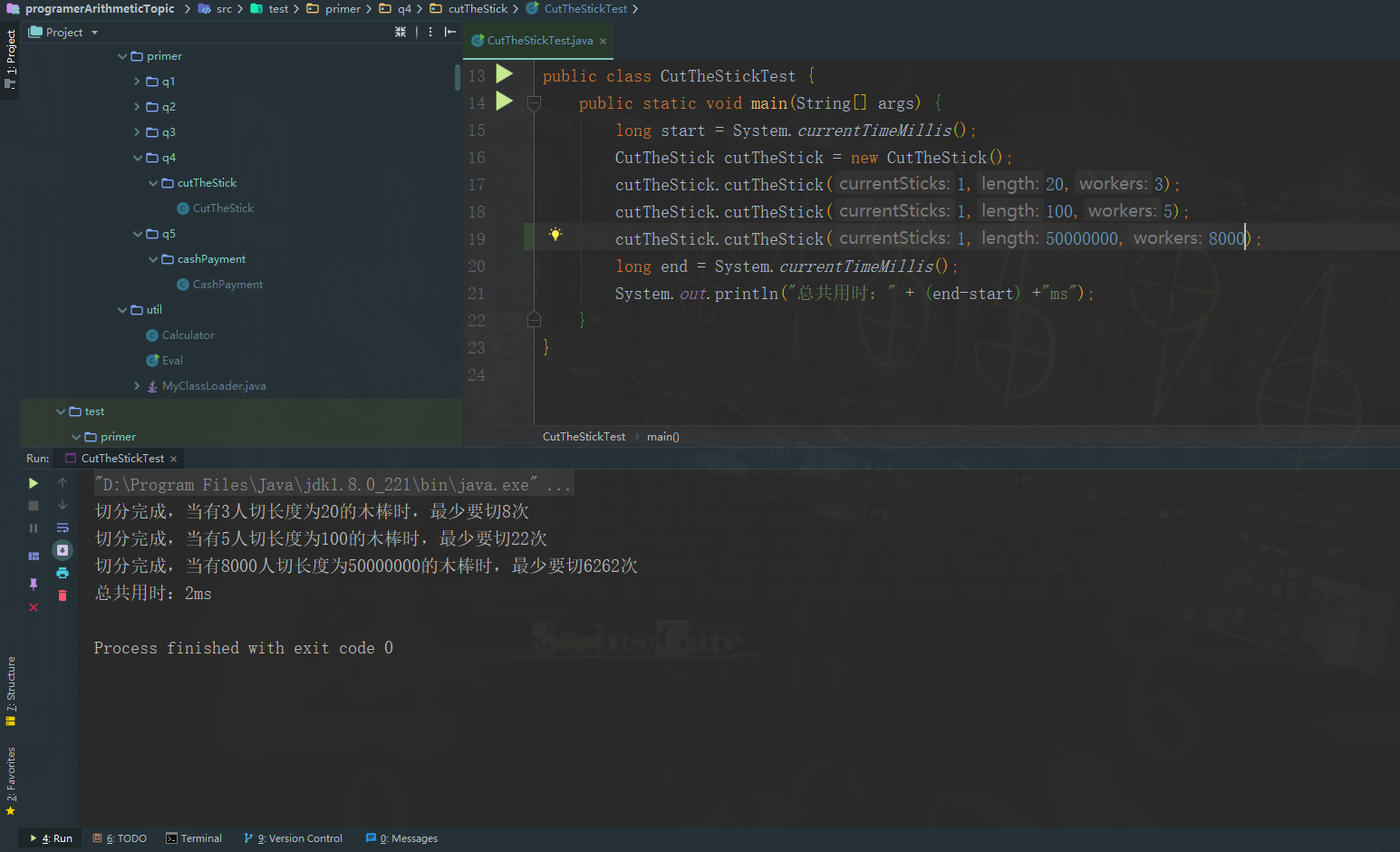Click the project tree vertical scrollbar
This screenshot has height=852, width=1400.
(458, 77)
